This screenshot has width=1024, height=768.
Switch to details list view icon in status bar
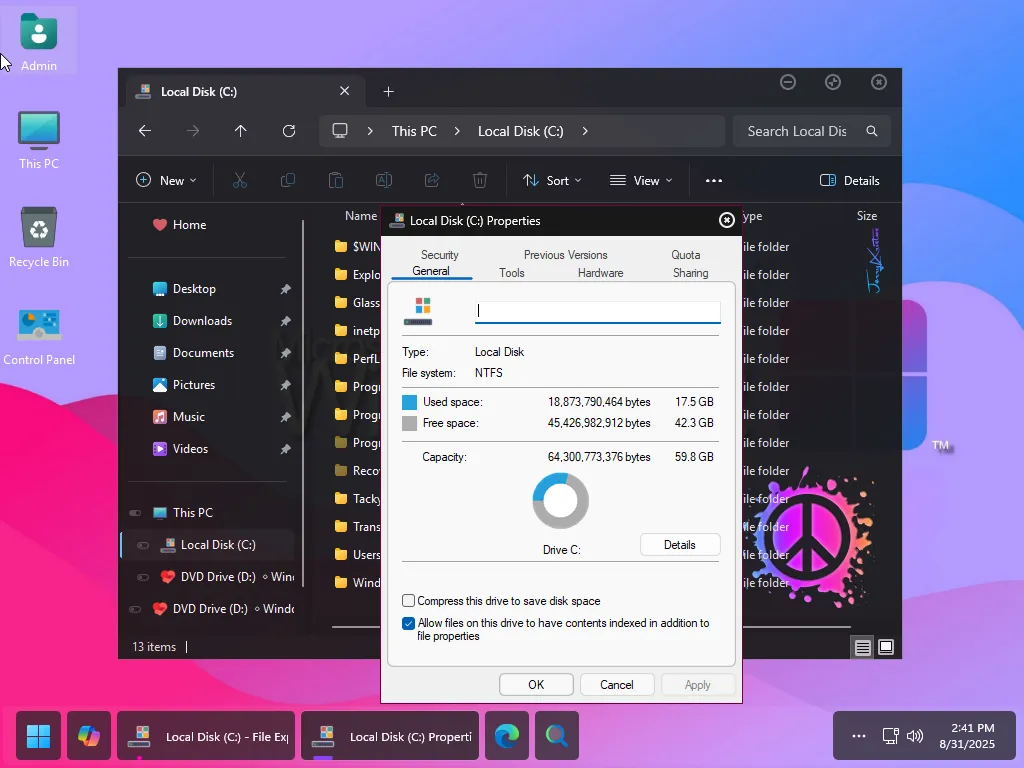pos(863,647)
